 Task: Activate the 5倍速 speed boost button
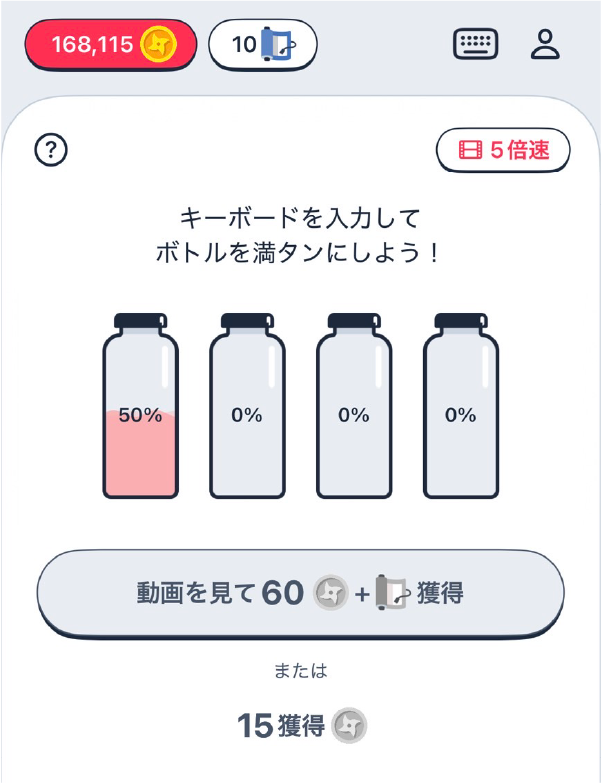503,151
